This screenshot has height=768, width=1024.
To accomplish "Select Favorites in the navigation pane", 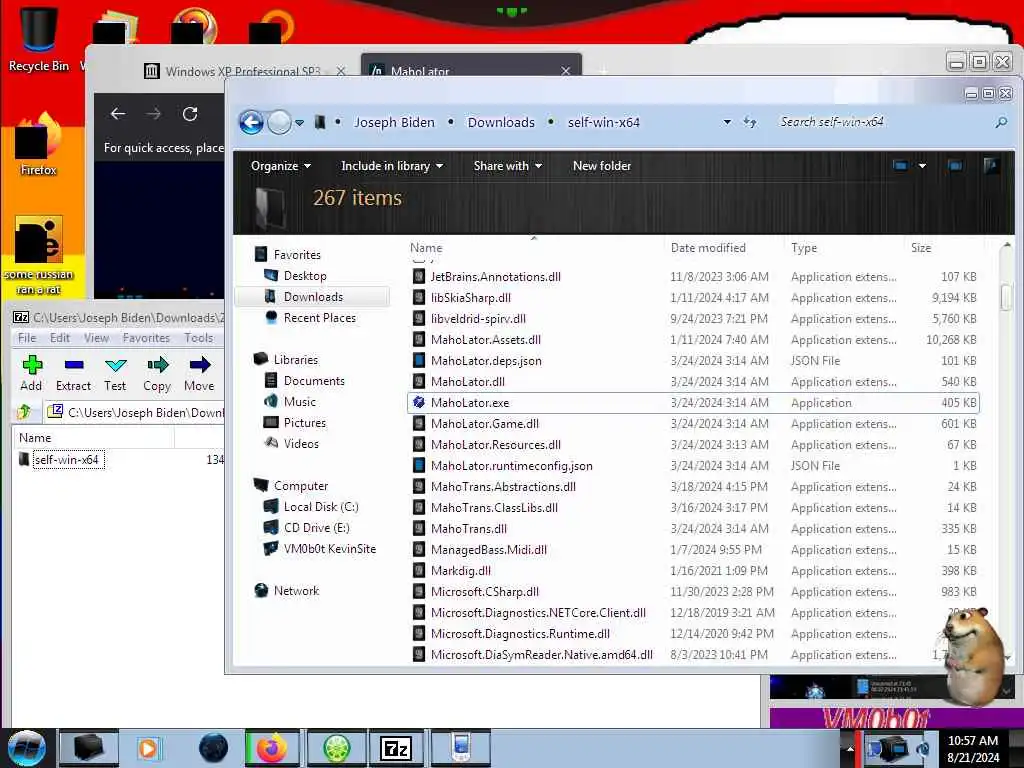I will [296, 255].
